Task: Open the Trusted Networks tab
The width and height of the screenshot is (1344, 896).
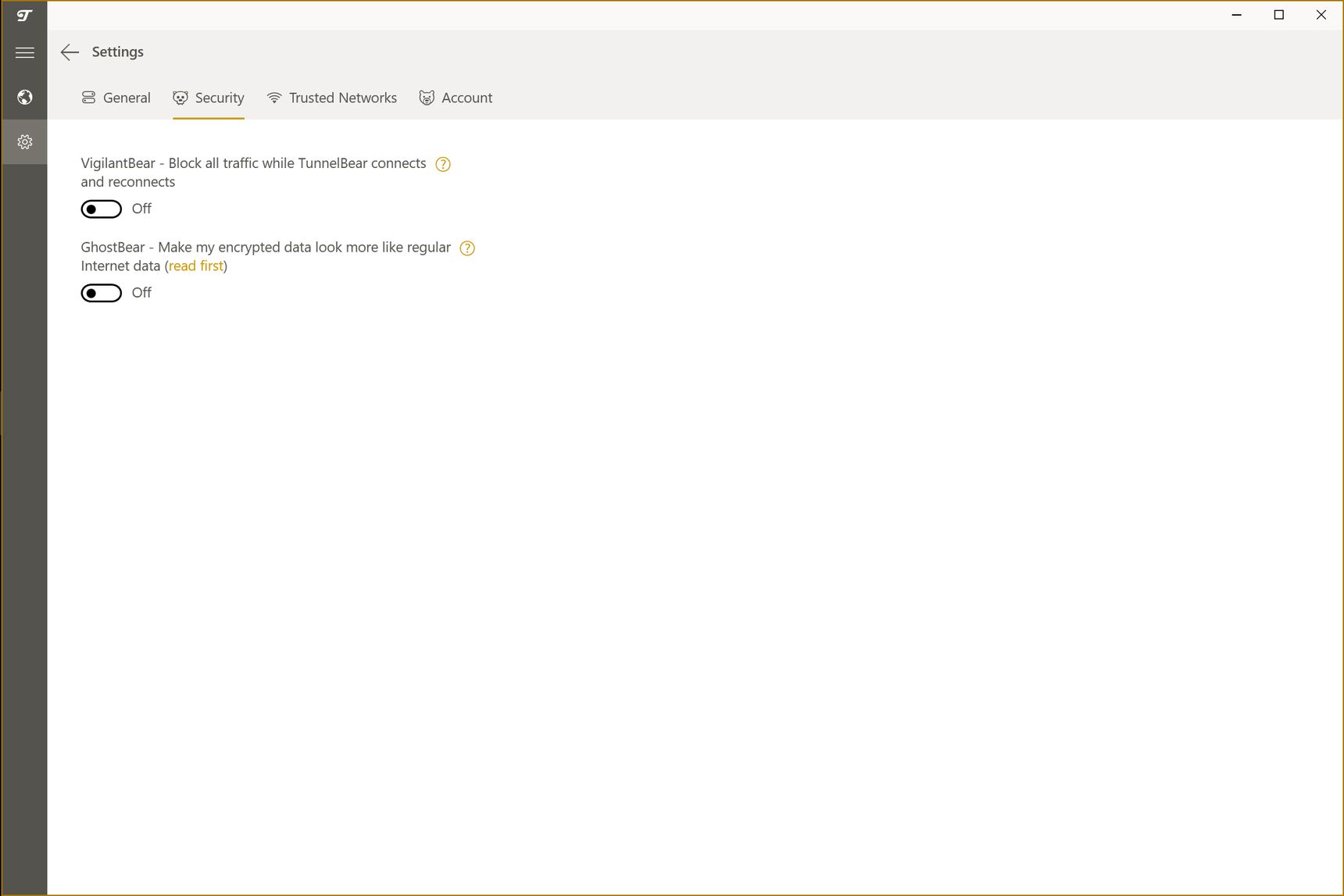Action: click(x=332, y=98)
